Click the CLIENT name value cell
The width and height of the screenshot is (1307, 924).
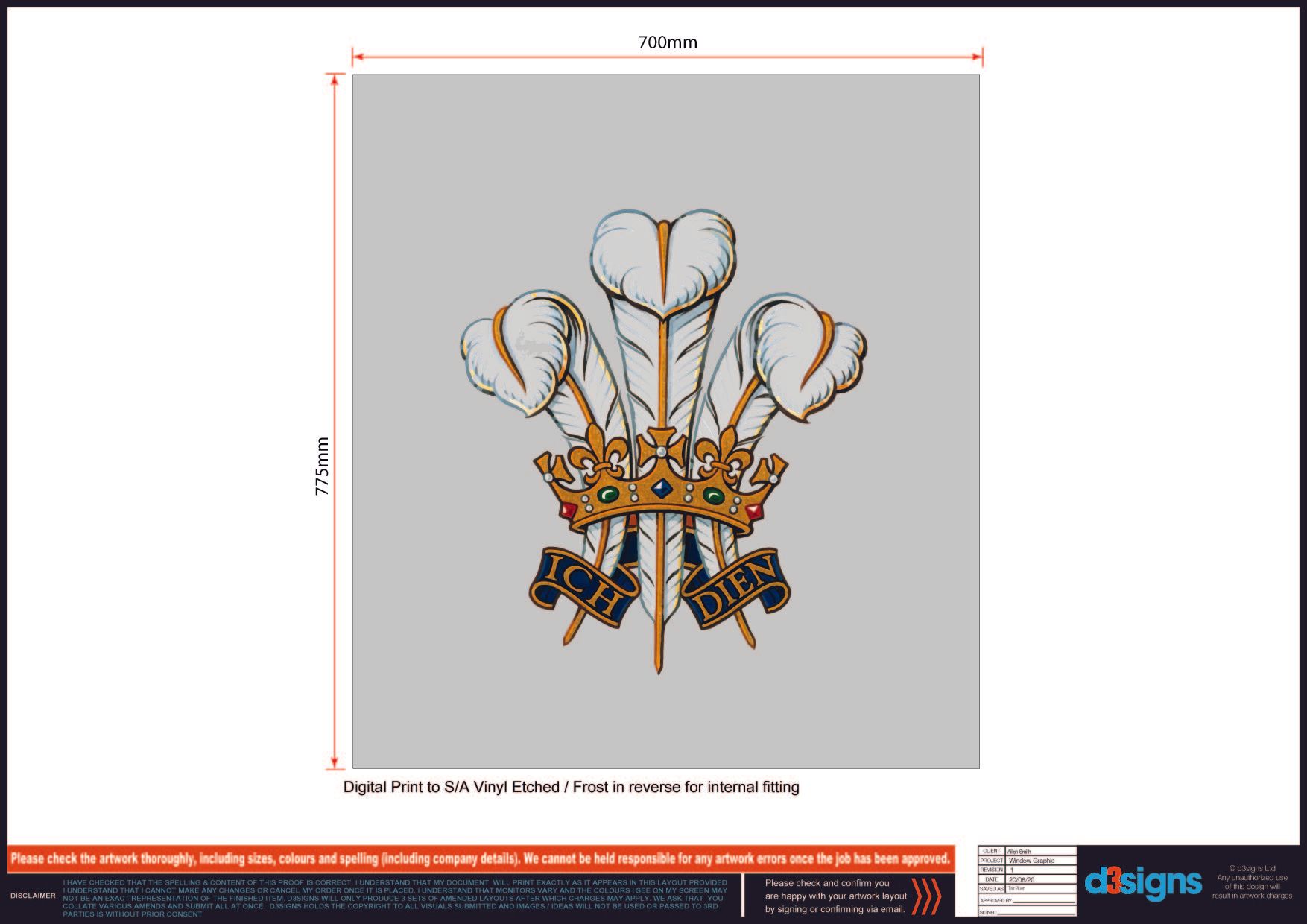(x=1041, y=851)
